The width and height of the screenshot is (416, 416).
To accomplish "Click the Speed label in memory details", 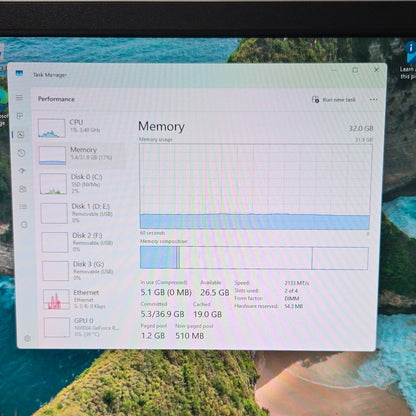I will click(x=242, y=283).
